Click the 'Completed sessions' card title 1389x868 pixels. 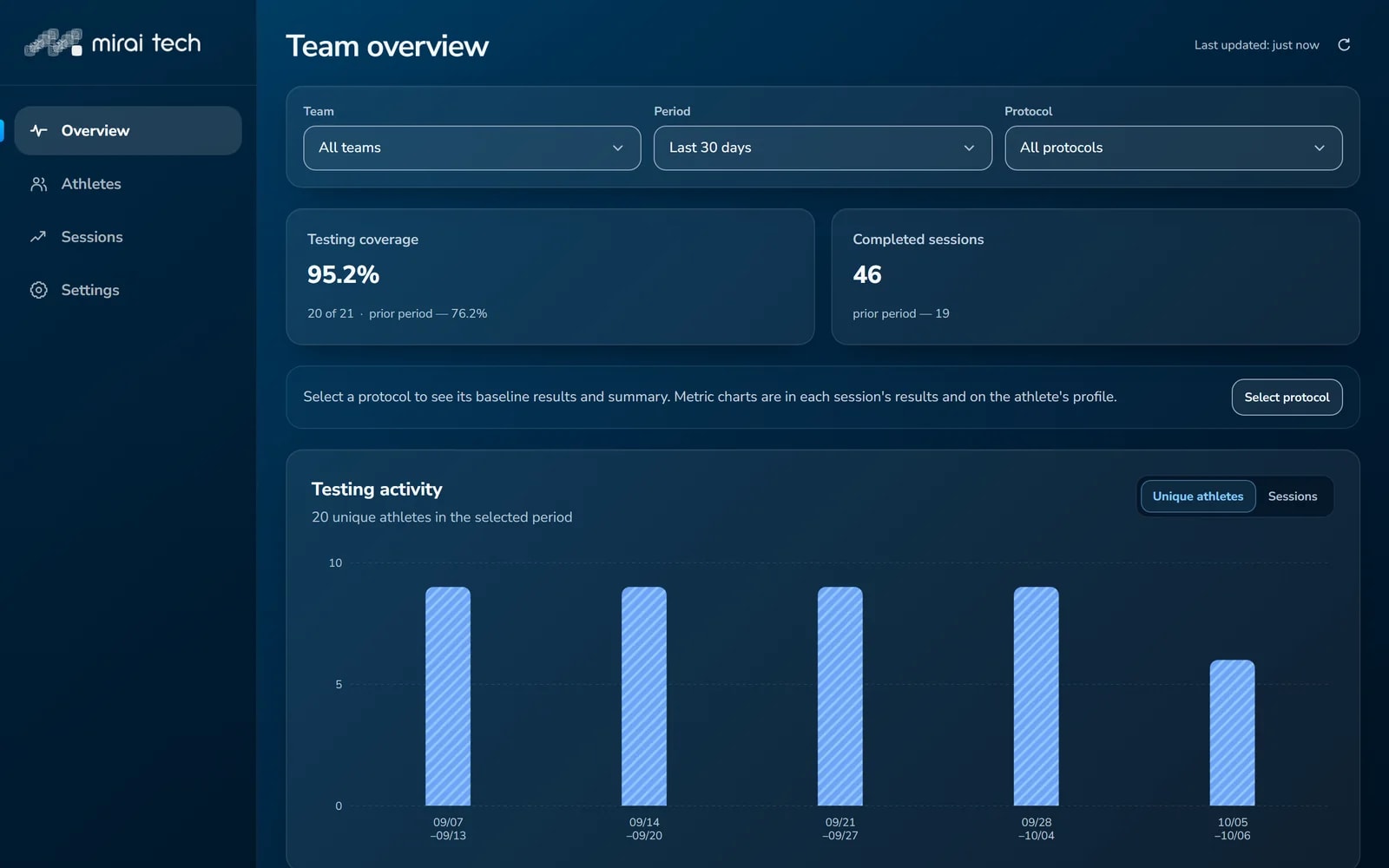918,240
